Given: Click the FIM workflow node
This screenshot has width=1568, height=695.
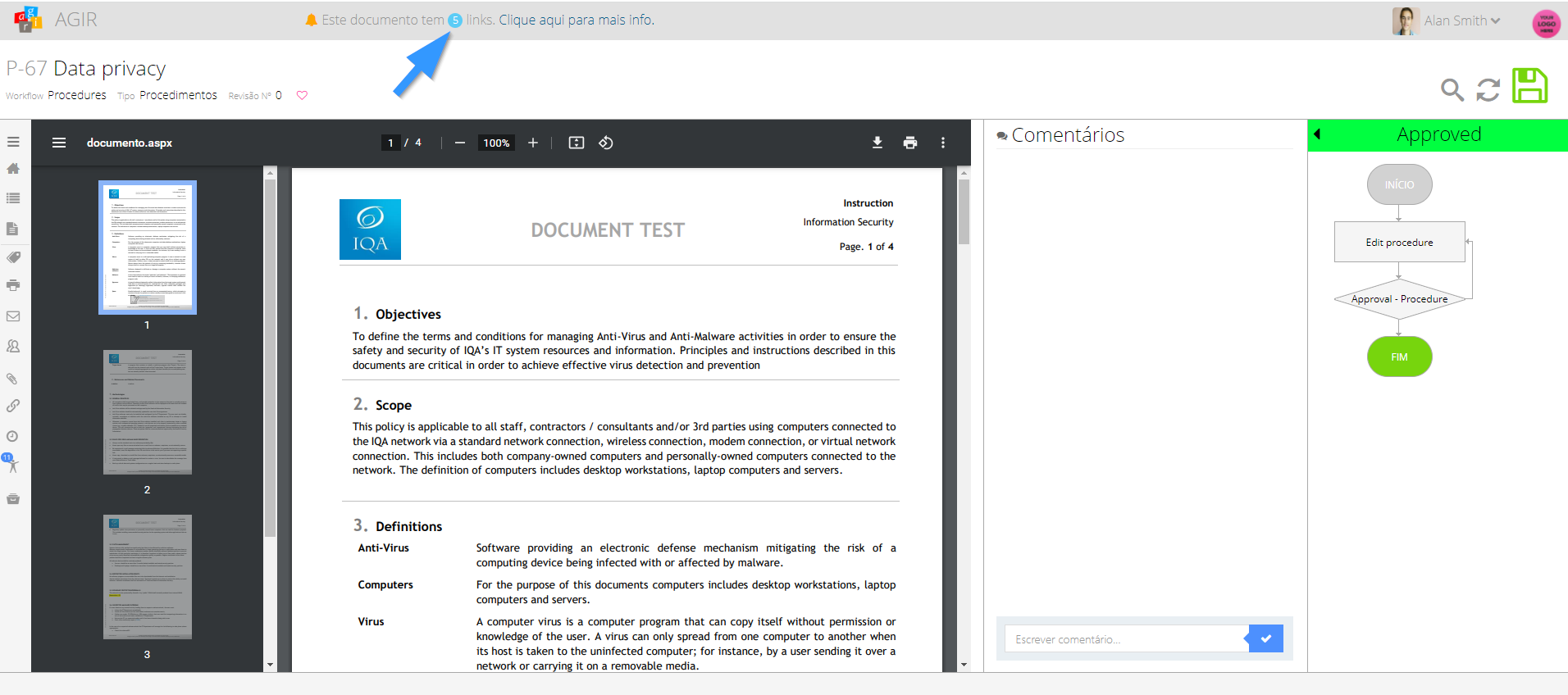Looking at the screenshot, I should pos(1399,357).
